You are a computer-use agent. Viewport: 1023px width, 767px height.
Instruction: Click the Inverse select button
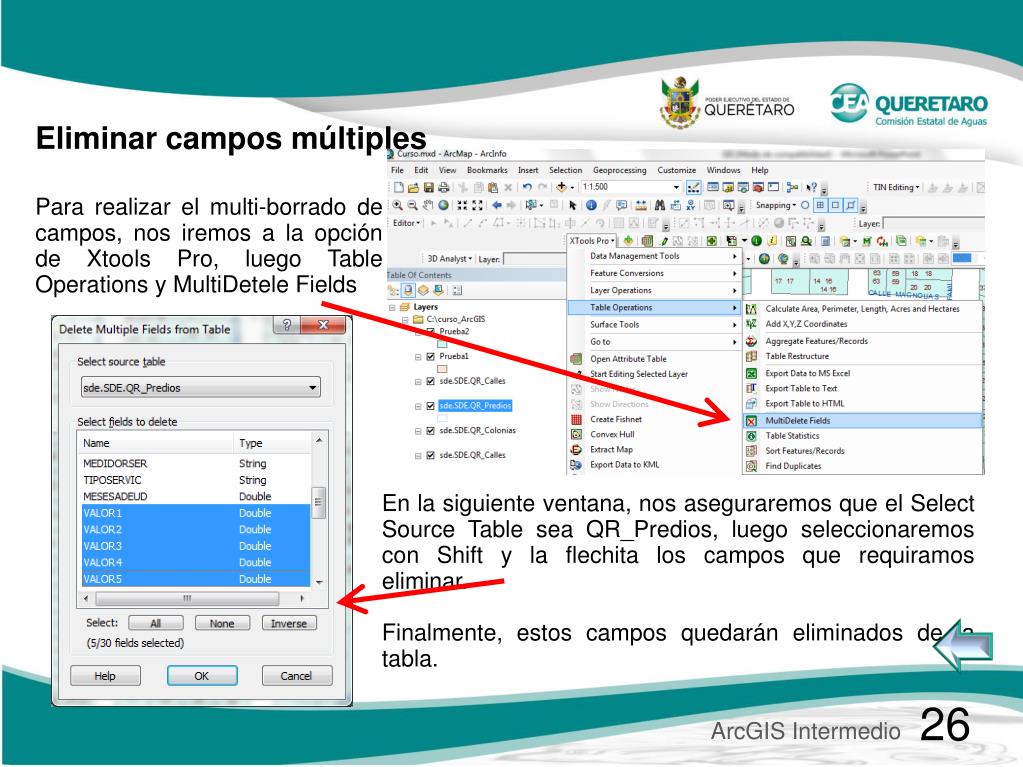pyautogui.click(x=288, y=623)
